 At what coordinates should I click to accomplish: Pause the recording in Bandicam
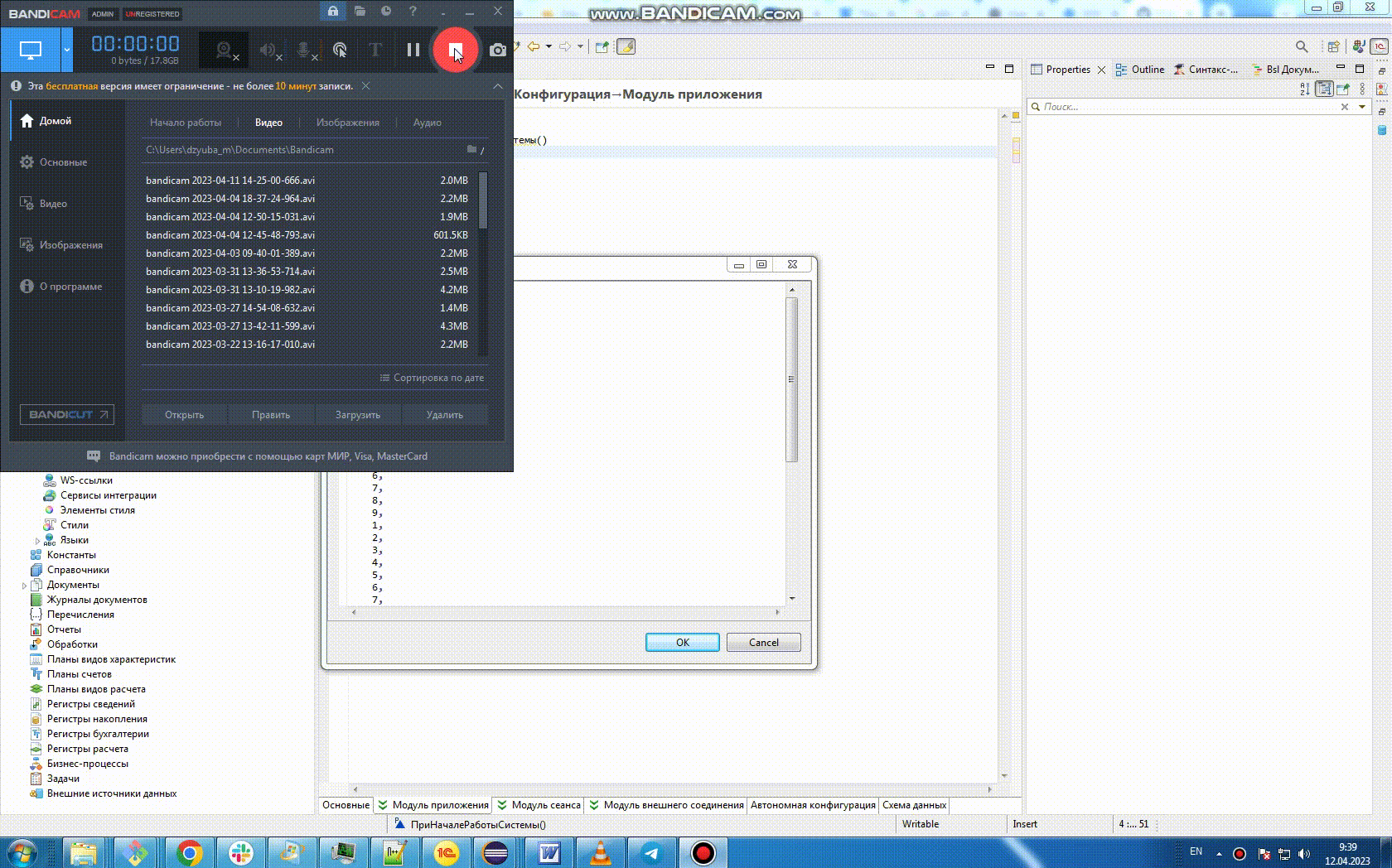click(413, 50)
